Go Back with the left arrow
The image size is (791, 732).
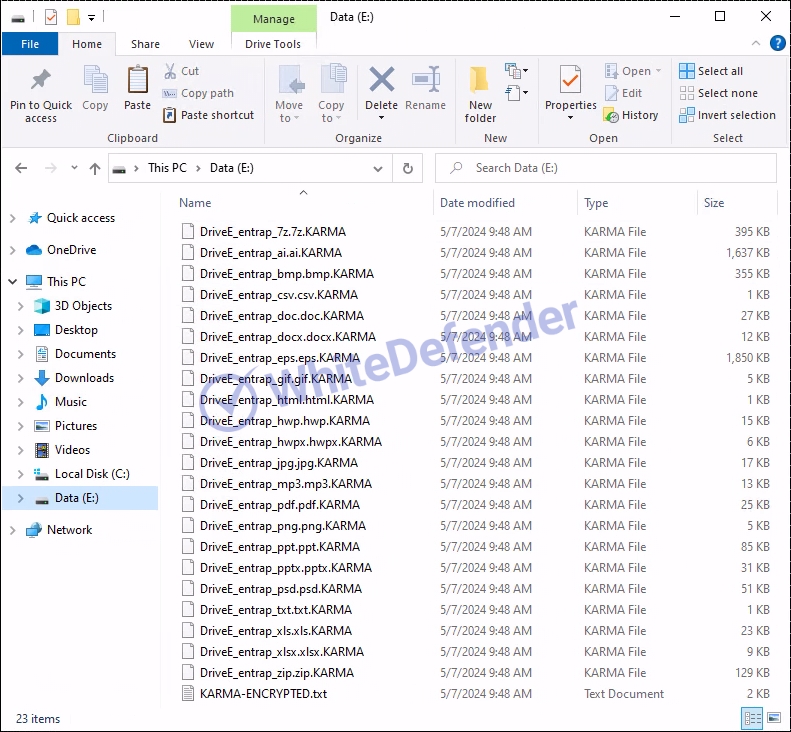pos(21,168)
